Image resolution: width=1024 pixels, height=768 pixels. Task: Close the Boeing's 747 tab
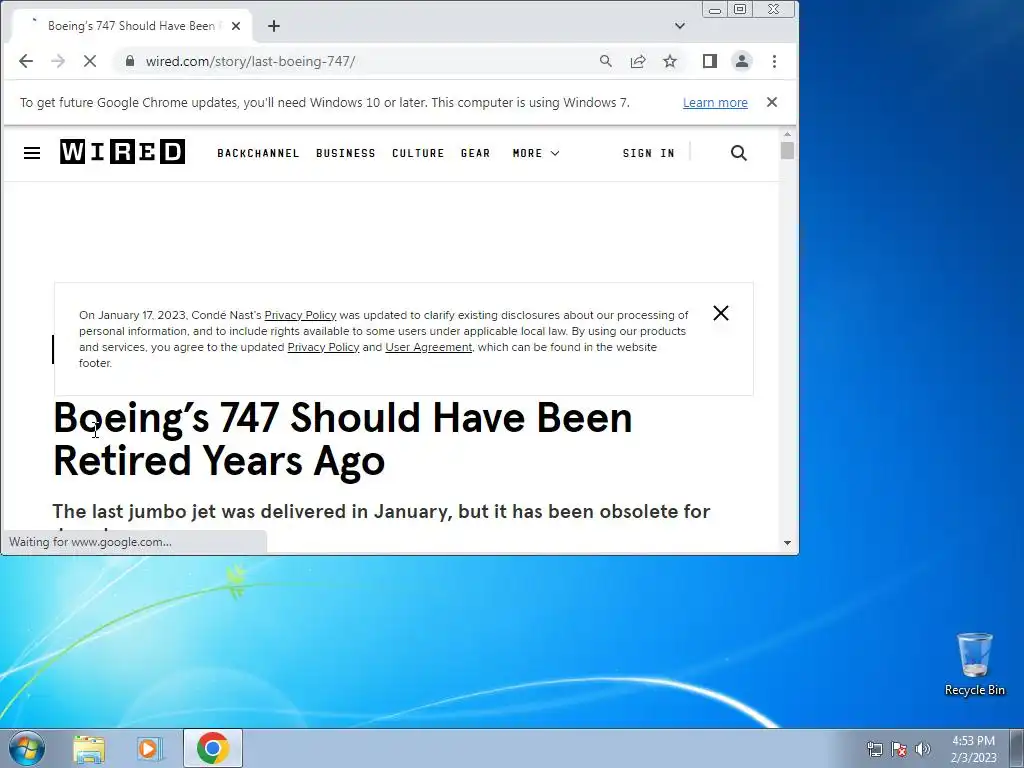click(x=236, y=26)
